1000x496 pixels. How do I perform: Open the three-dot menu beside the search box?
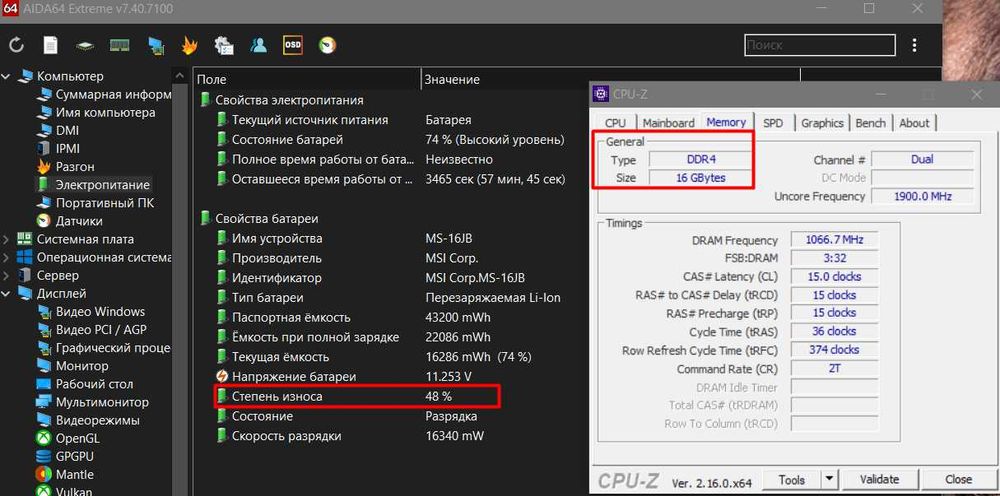click(x=915, y=45)
